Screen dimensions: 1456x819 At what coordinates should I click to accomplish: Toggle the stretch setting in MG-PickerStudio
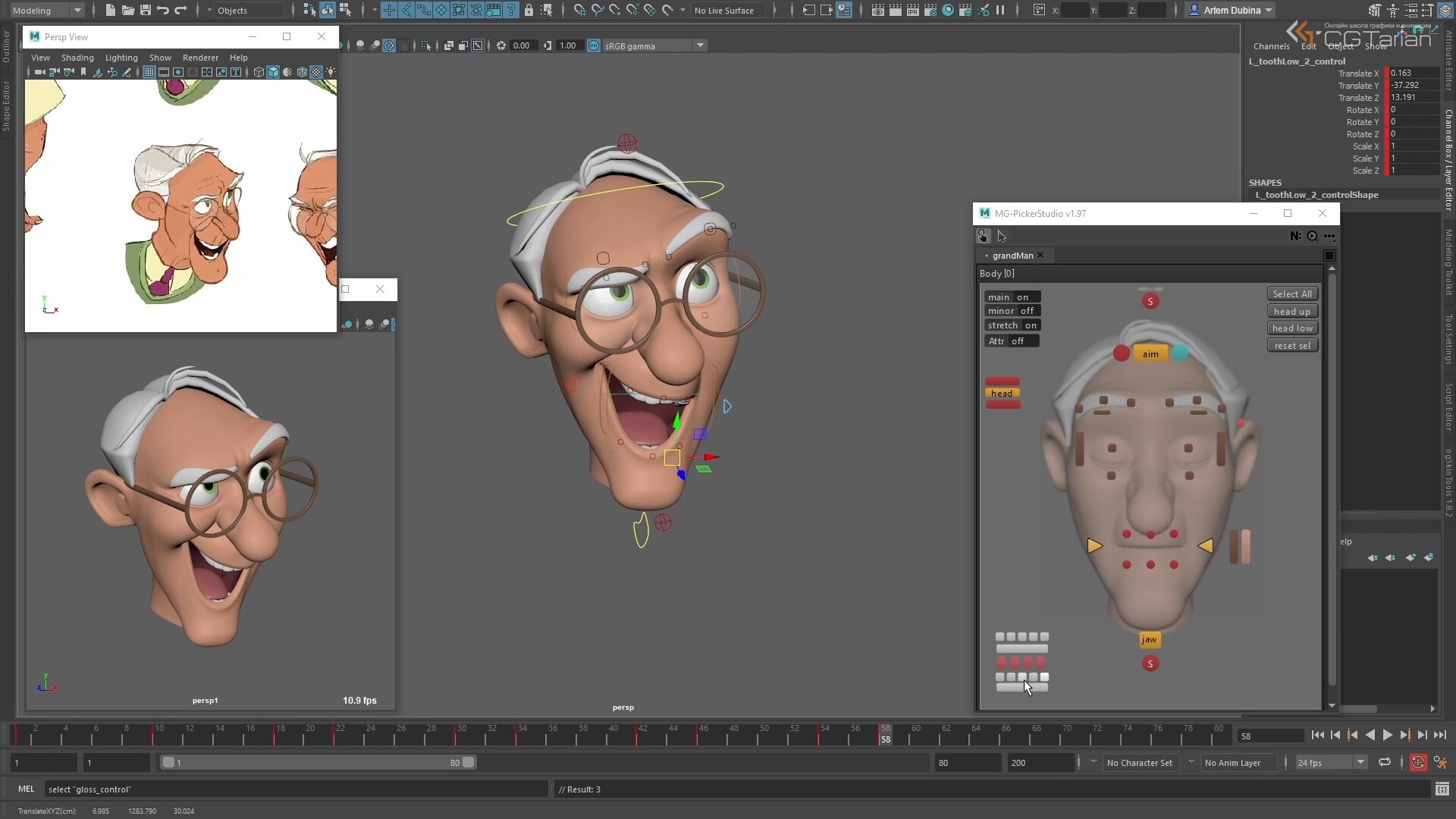coord(1012,325)
